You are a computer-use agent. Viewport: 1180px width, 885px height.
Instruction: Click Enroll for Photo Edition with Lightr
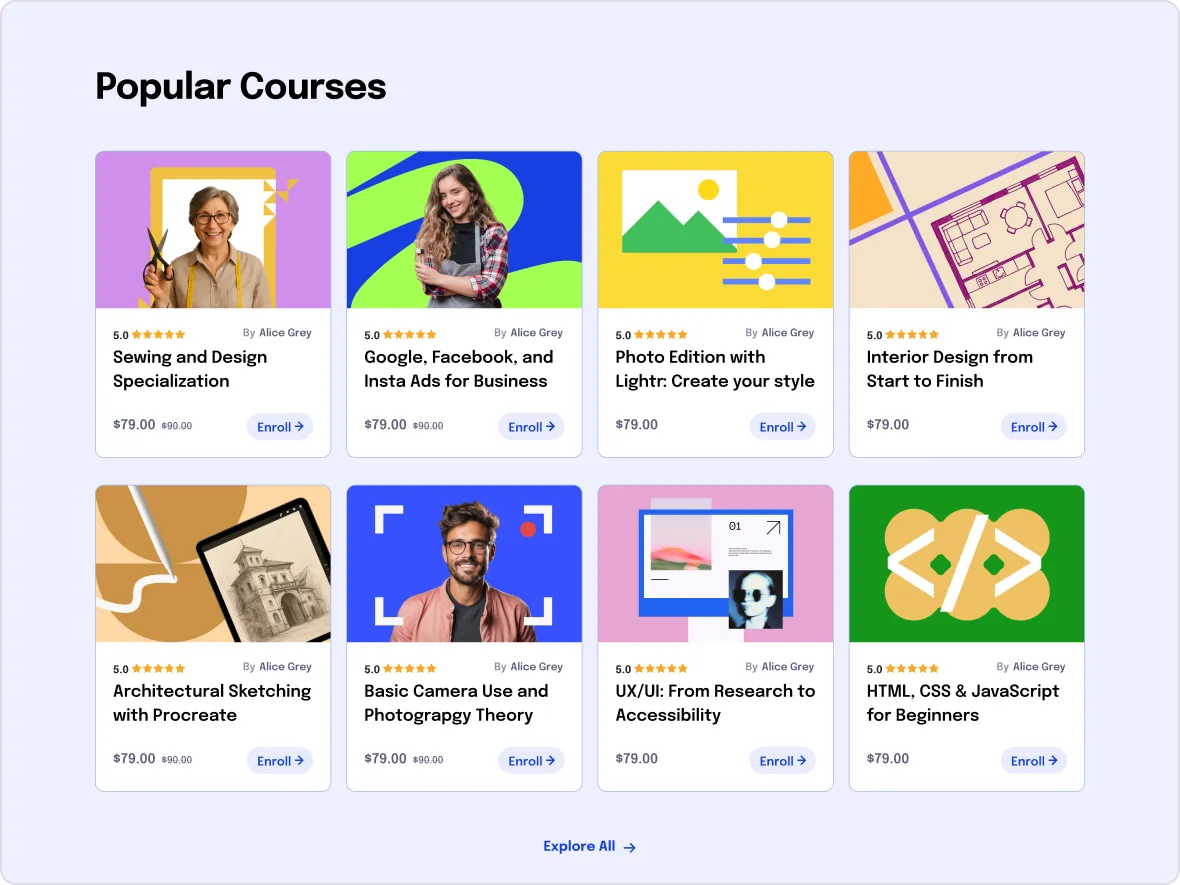tap(783, 427)
